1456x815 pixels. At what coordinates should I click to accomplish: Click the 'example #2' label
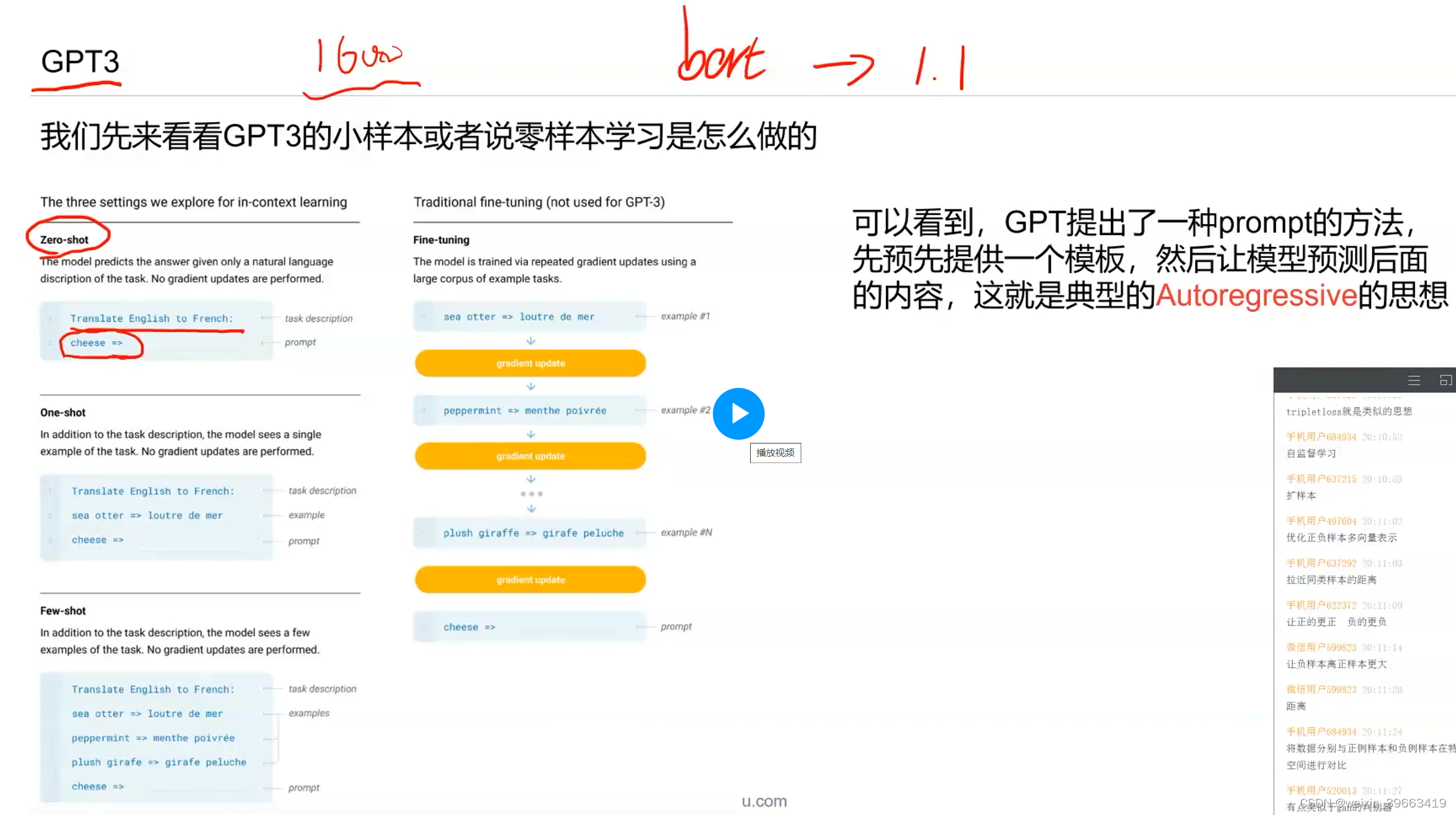[686, 410]
